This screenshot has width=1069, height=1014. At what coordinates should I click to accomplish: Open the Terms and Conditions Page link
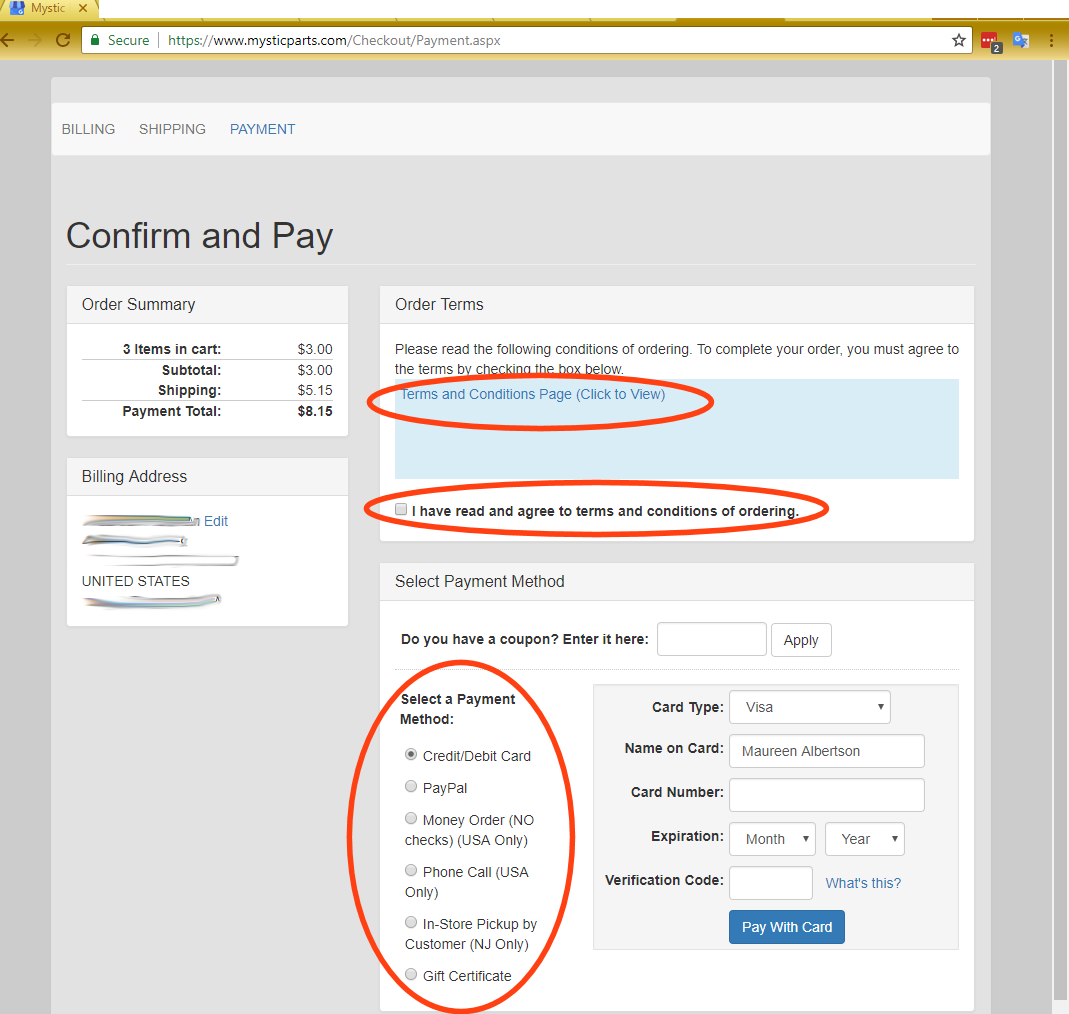tap(532, 394)
